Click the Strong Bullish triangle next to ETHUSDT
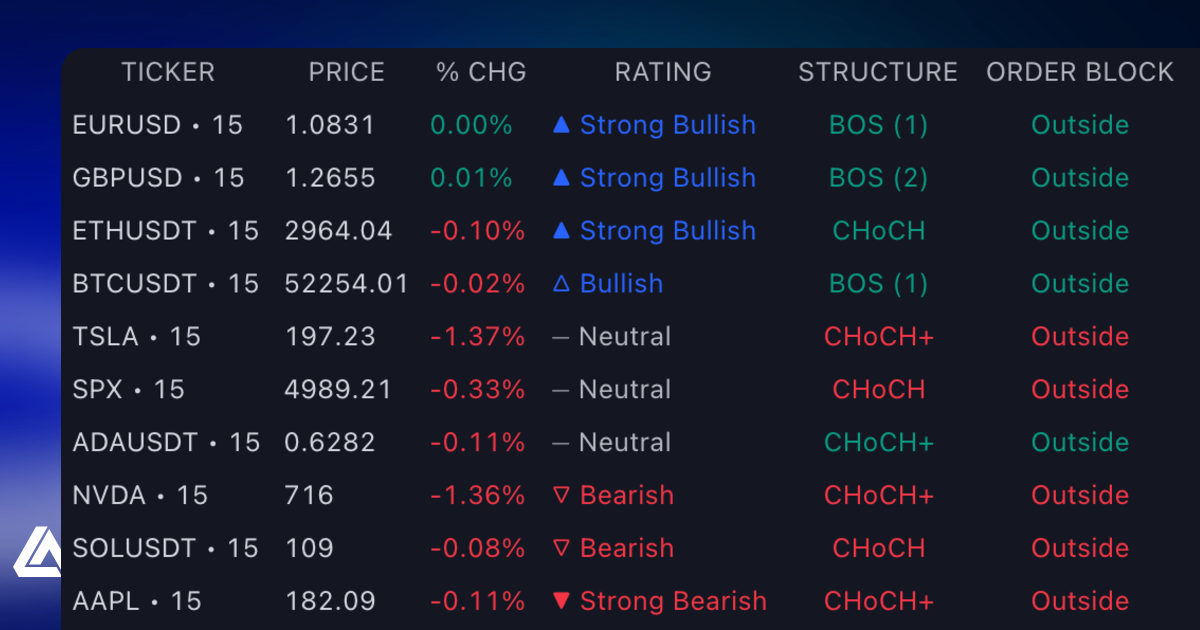Image resolution: width=1200 pixels, height=630 pixels. coord(561,231)
